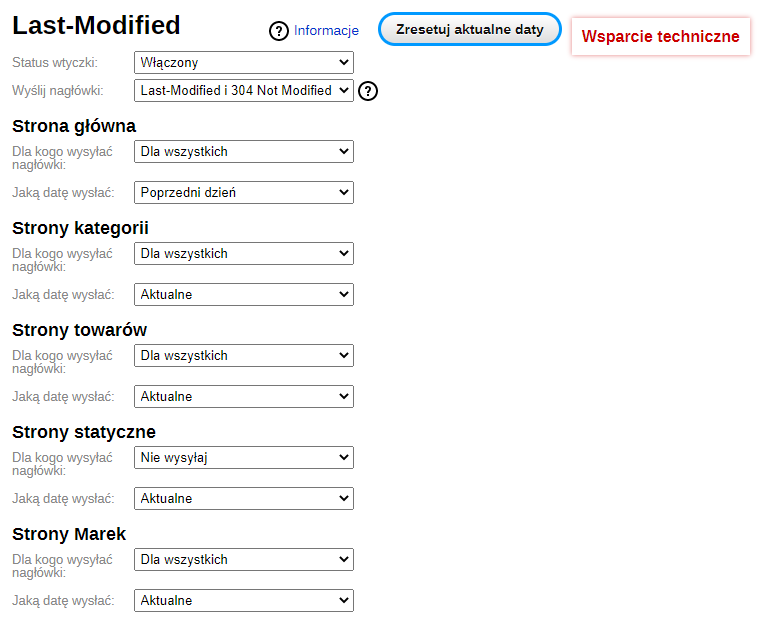Expand Strony statyczne date dropdown

coord(244,498)
